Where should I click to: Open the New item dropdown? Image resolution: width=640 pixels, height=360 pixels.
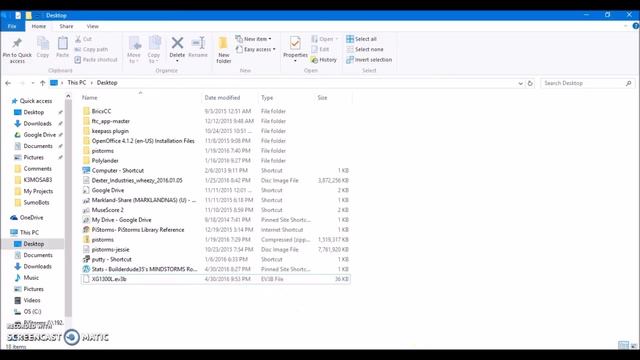click(x=253, y=39)
